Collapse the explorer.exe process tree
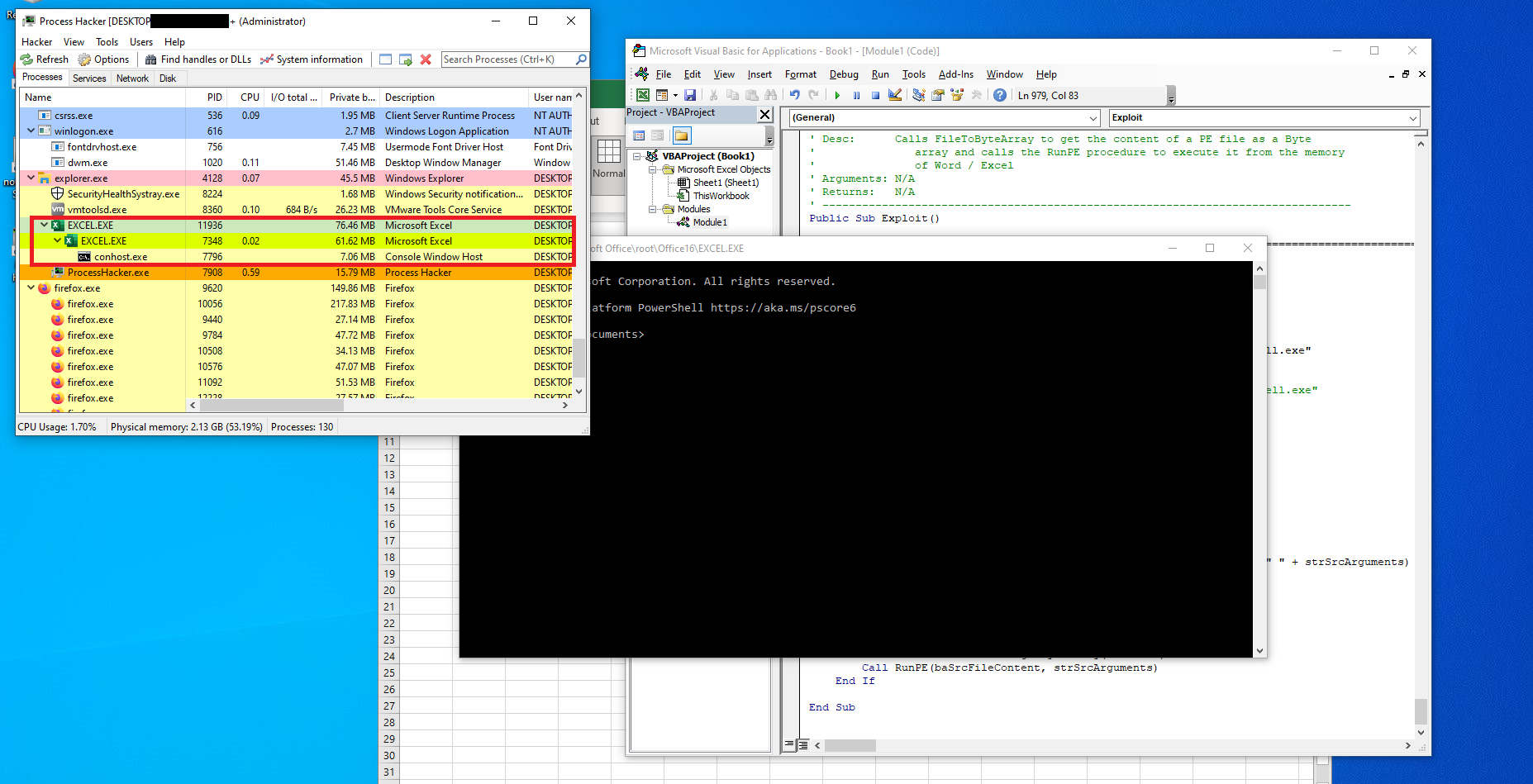Viewport: 1533px width, 784px height. click(31, 178)
